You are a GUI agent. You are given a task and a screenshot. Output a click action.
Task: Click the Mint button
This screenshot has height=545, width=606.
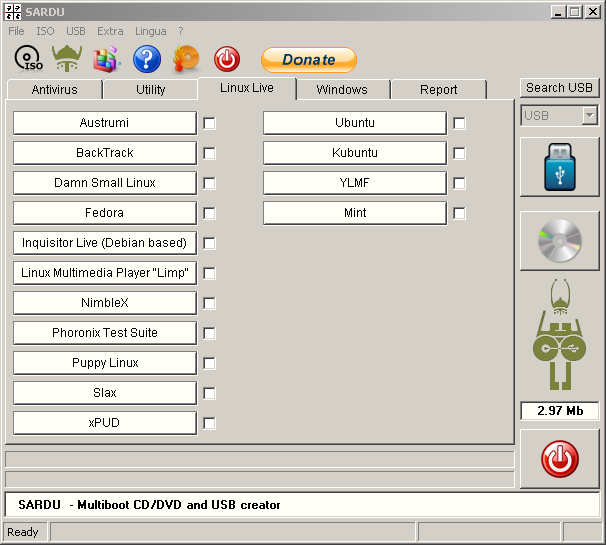coord(355,213)
